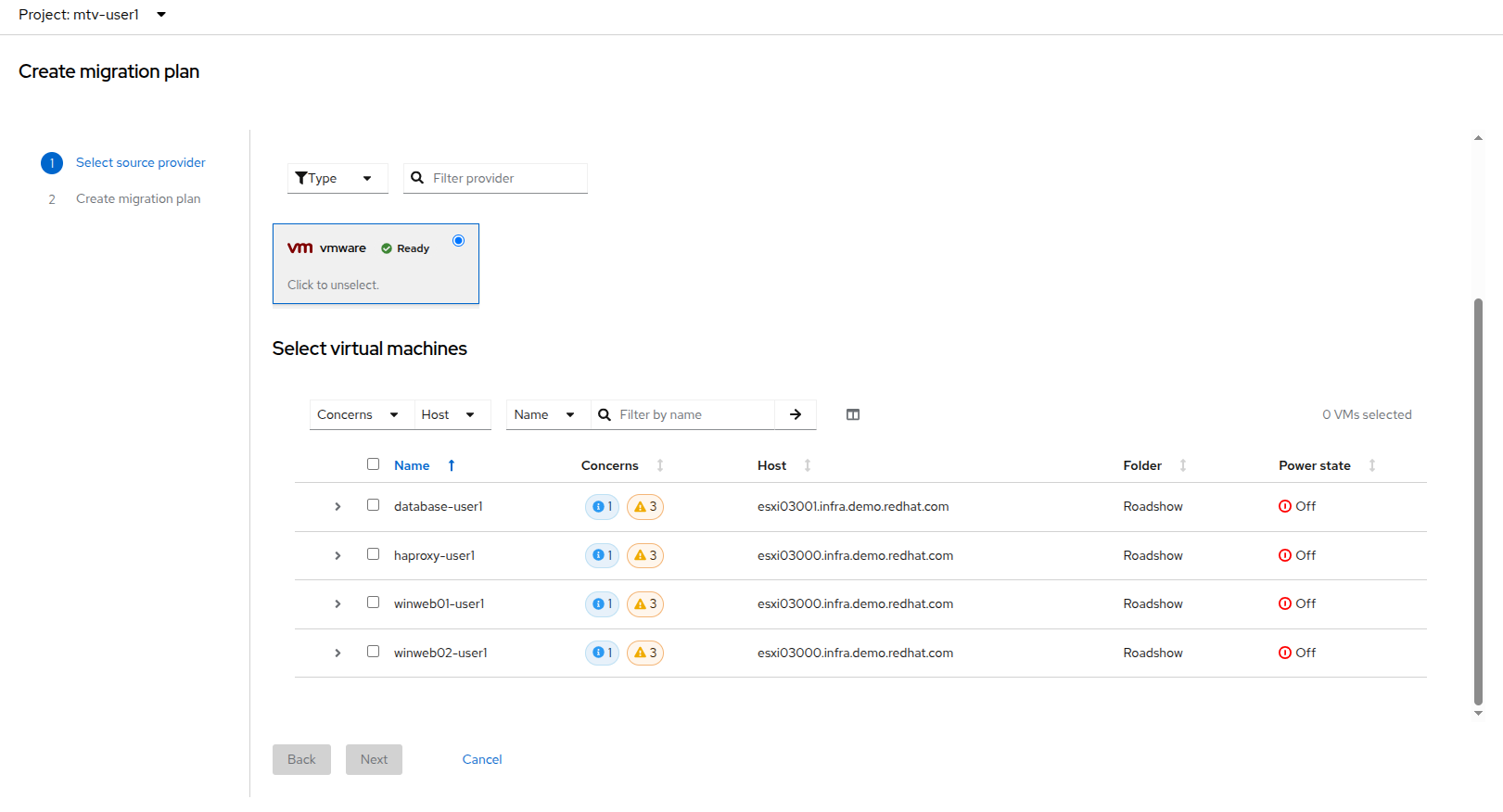Click warning concern badge for haproxy-user1

(x=645, y=556)
